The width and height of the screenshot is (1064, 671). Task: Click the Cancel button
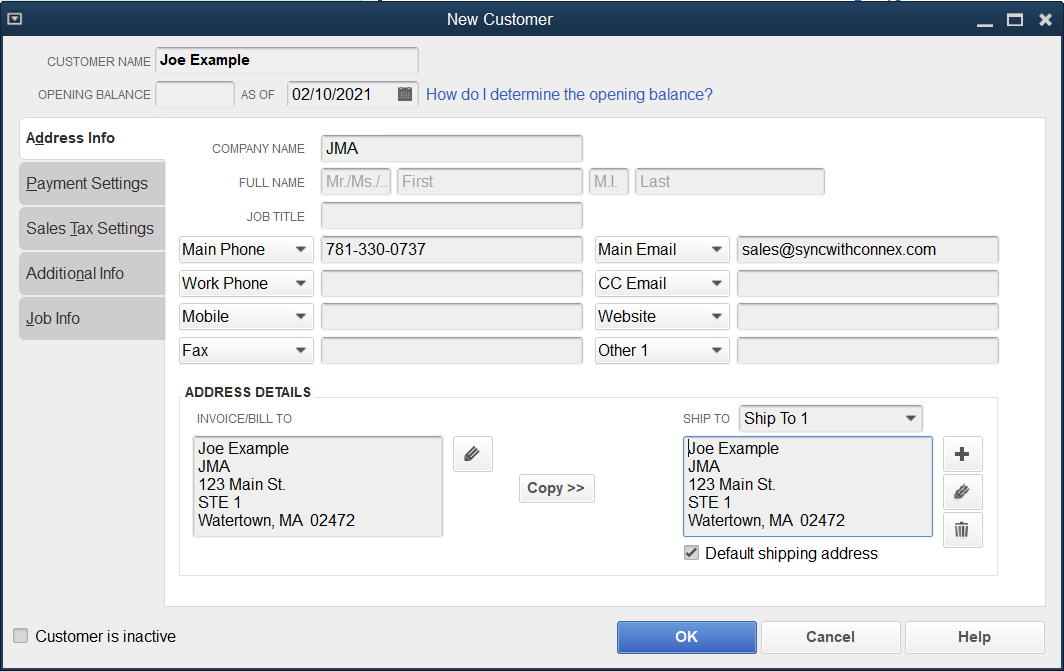[x=830, y=637]
